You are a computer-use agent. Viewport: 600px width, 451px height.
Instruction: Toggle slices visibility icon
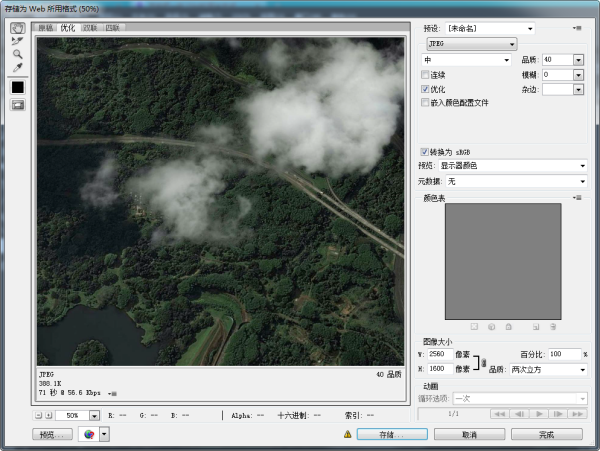click(x=18, y=105)
